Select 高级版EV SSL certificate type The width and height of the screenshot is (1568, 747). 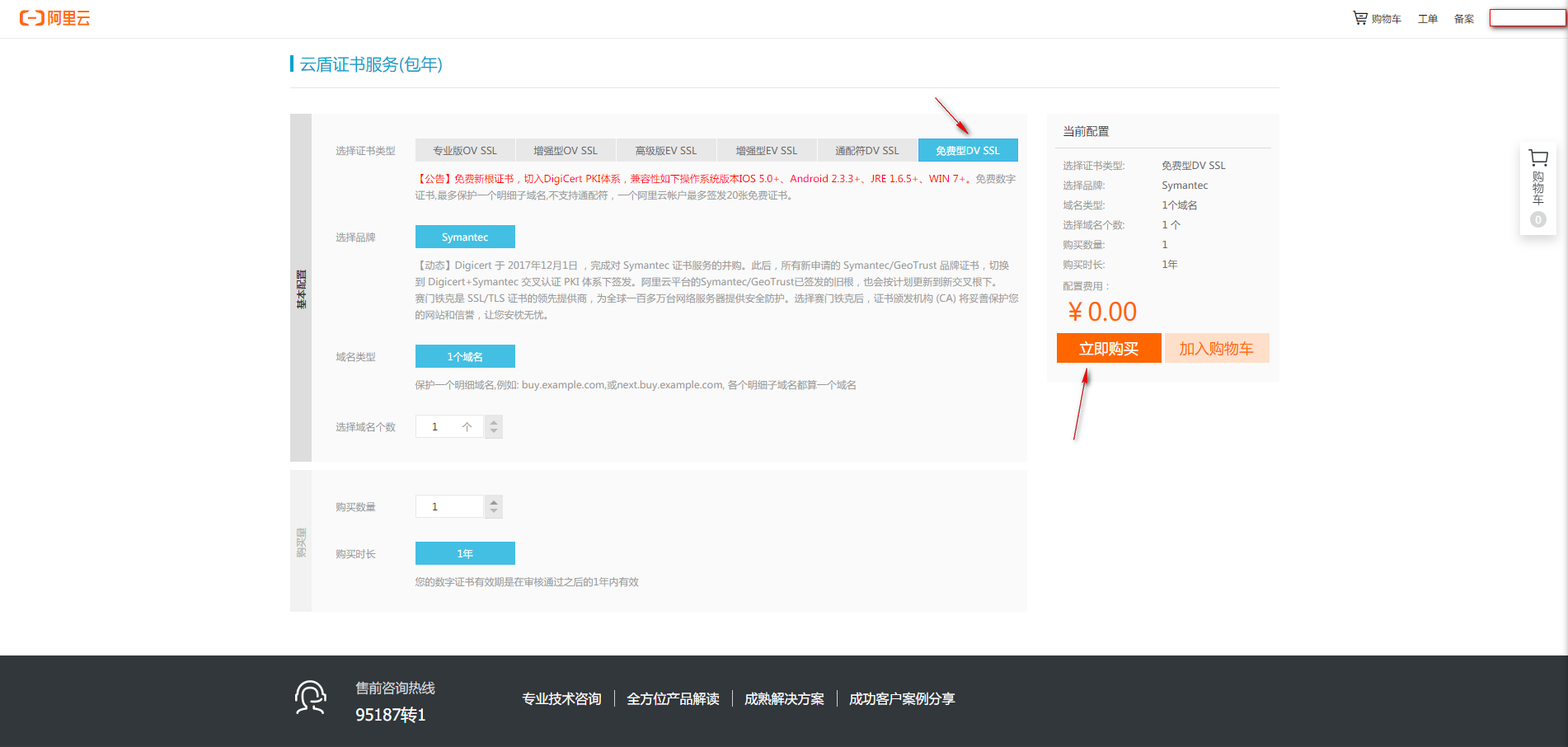[666, 150]
